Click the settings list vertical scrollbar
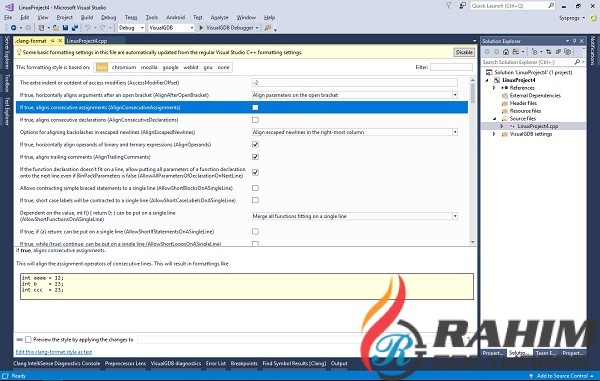This screenshot has height=381, width=600. click(473, 161)
